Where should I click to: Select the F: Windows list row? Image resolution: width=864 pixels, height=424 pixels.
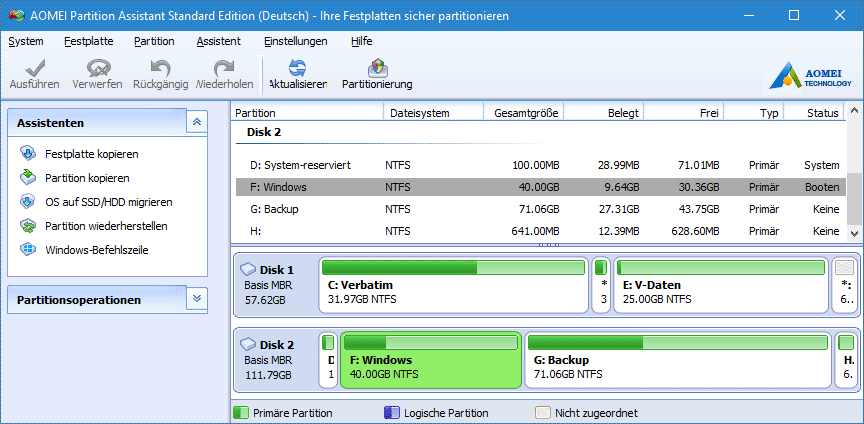click(x=541, y=187)
